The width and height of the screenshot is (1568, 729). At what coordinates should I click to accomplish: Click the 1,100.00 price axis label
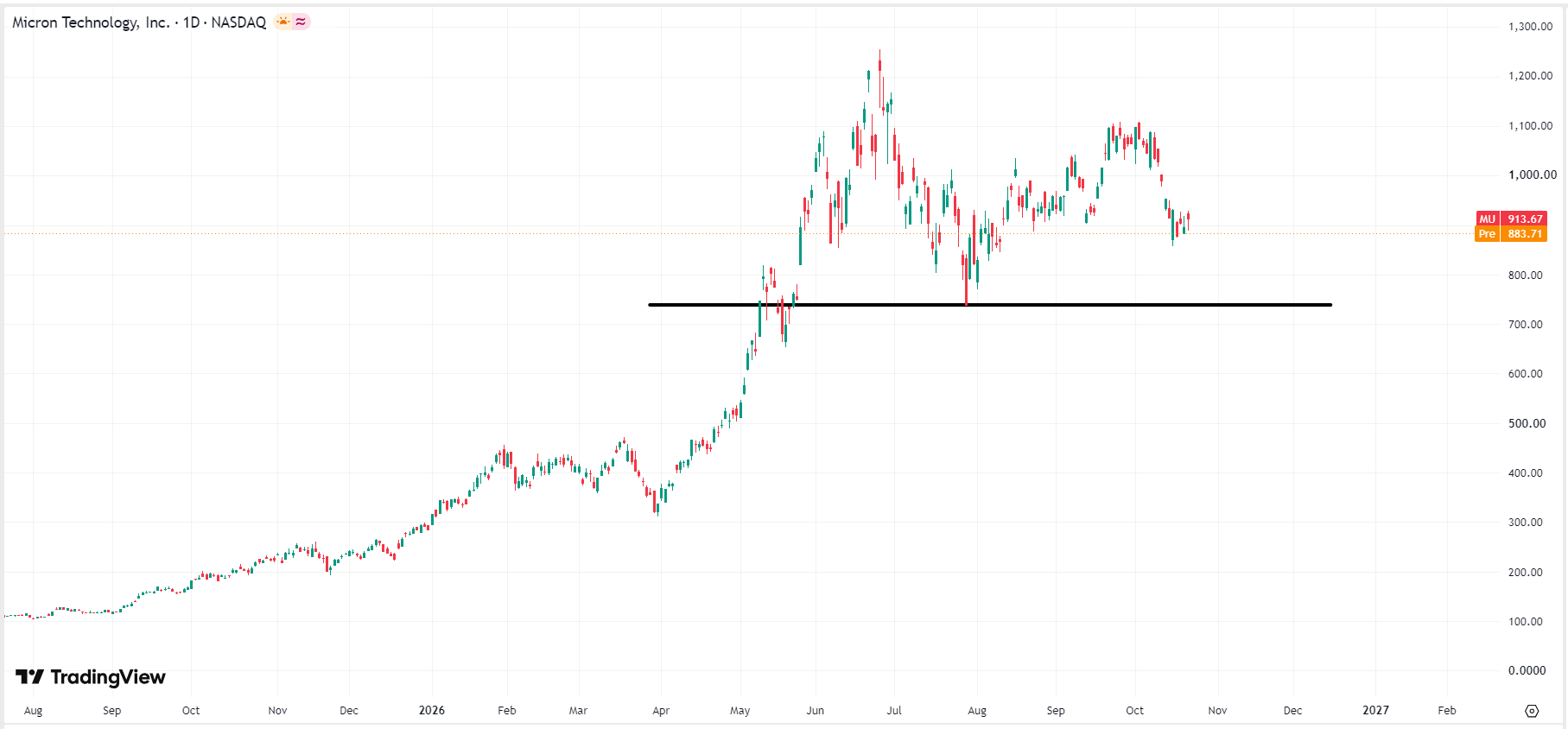pyautogui.click(x=1530, y=126)
